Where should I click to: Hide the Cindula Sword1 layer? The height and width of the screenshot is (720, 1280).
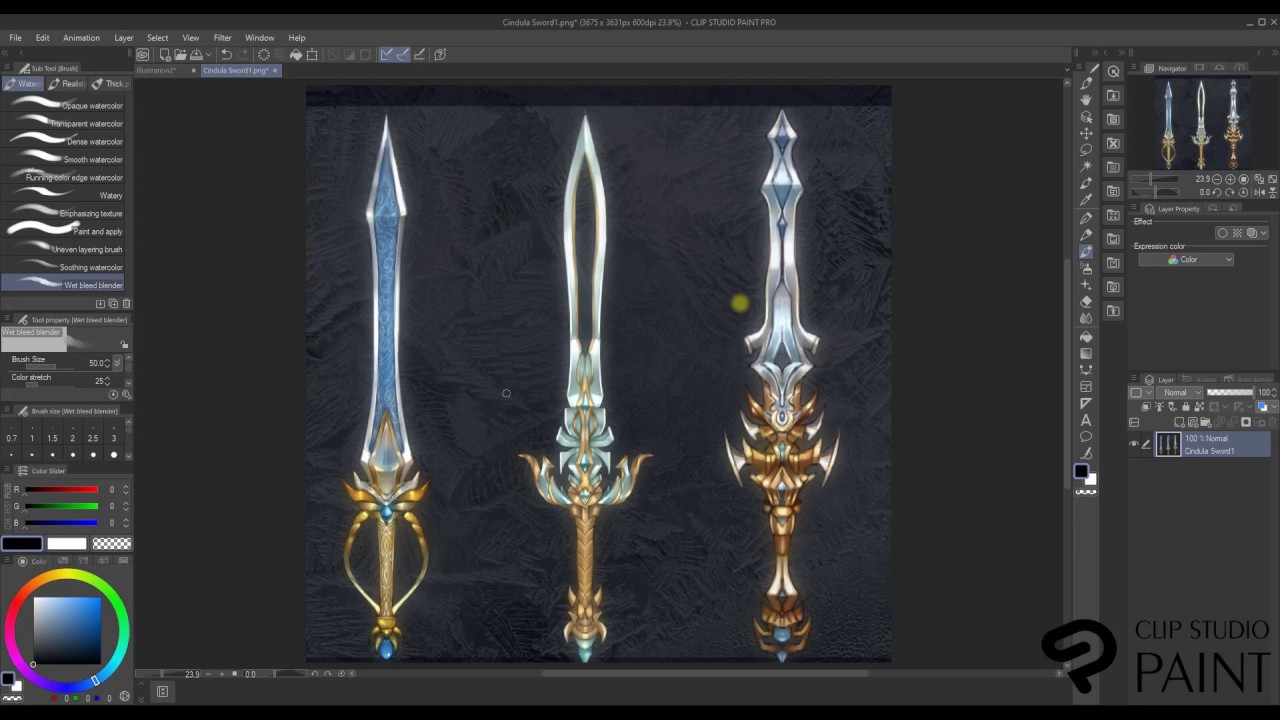point(1134,444)
